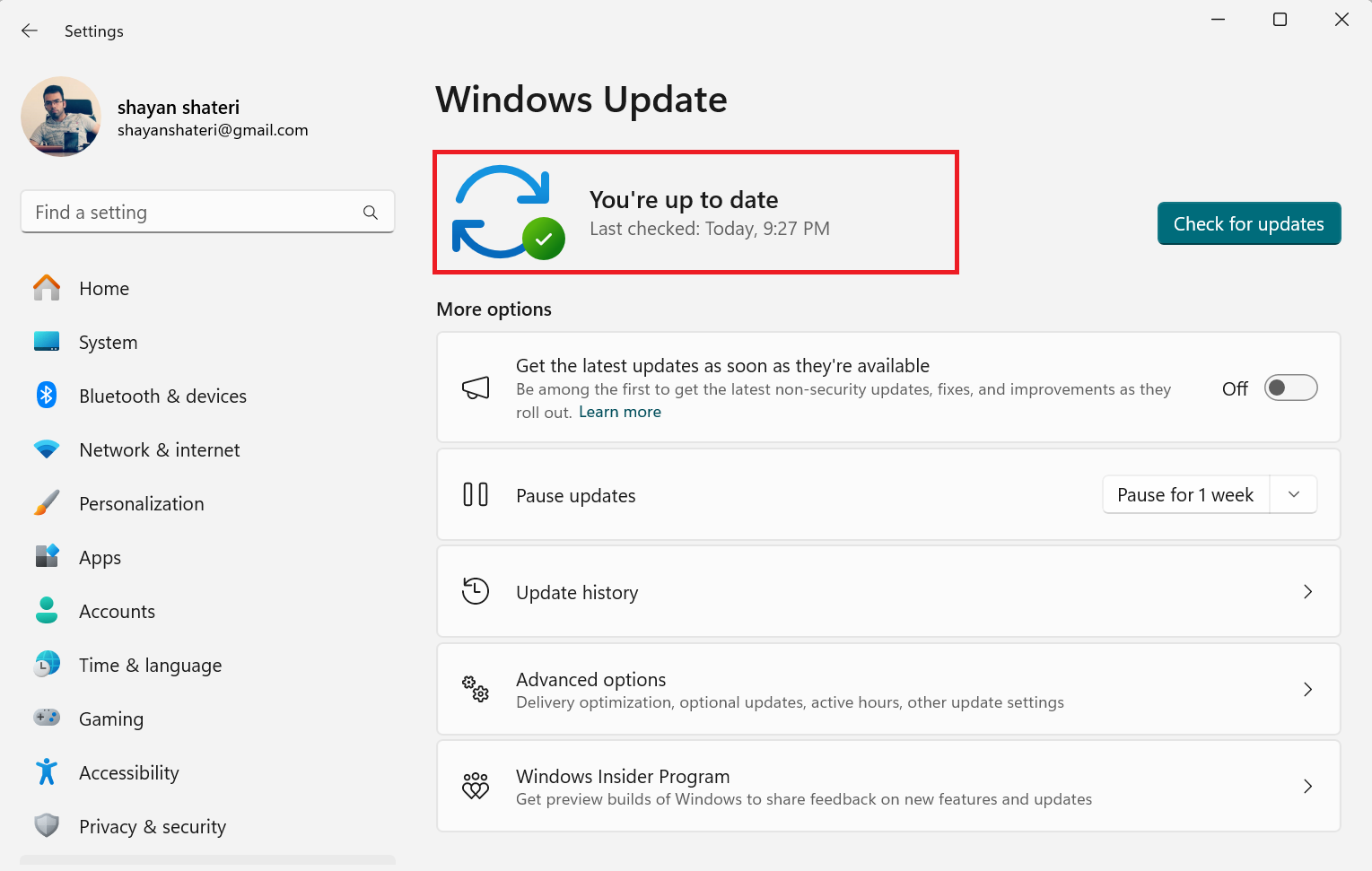Open the Bluetooth icon in sidebar

47,396
